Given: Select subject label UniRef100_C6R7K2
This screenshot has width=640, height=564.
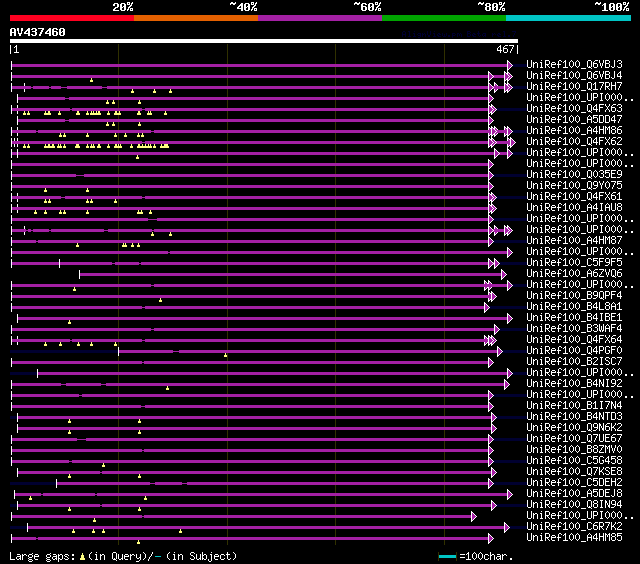Looking at the screenshot, I should (x=574, y=527).
